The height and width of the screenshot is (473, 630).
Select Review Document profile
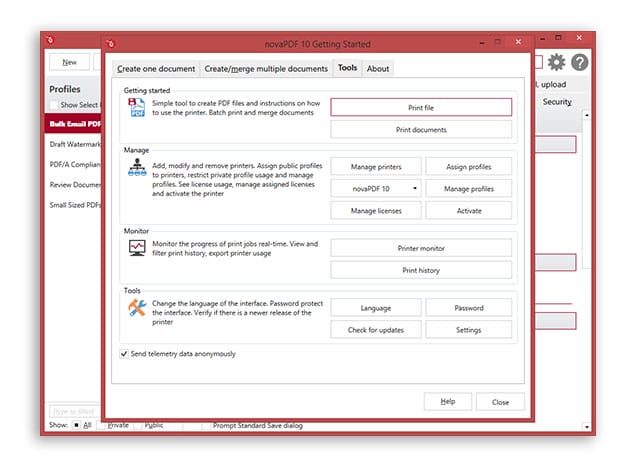click(x=74, y=184)
